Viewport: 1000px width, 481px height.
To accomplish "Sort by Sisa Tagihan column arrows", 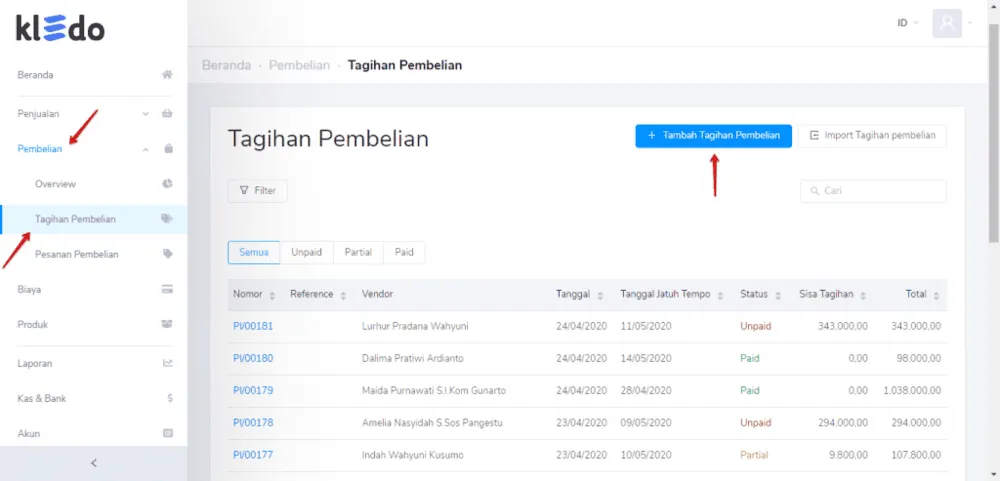I will (863, 295).
